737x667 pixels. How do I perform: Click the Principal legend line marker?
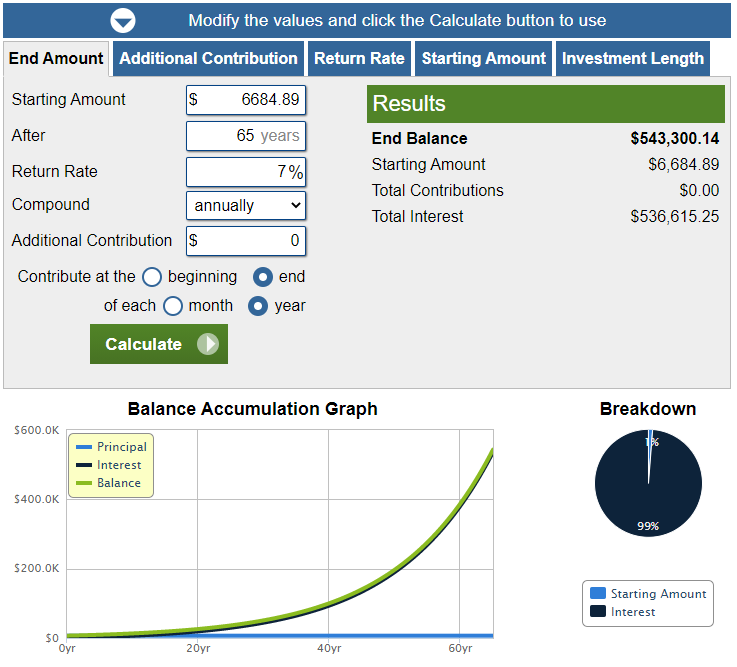click(84, 447)
